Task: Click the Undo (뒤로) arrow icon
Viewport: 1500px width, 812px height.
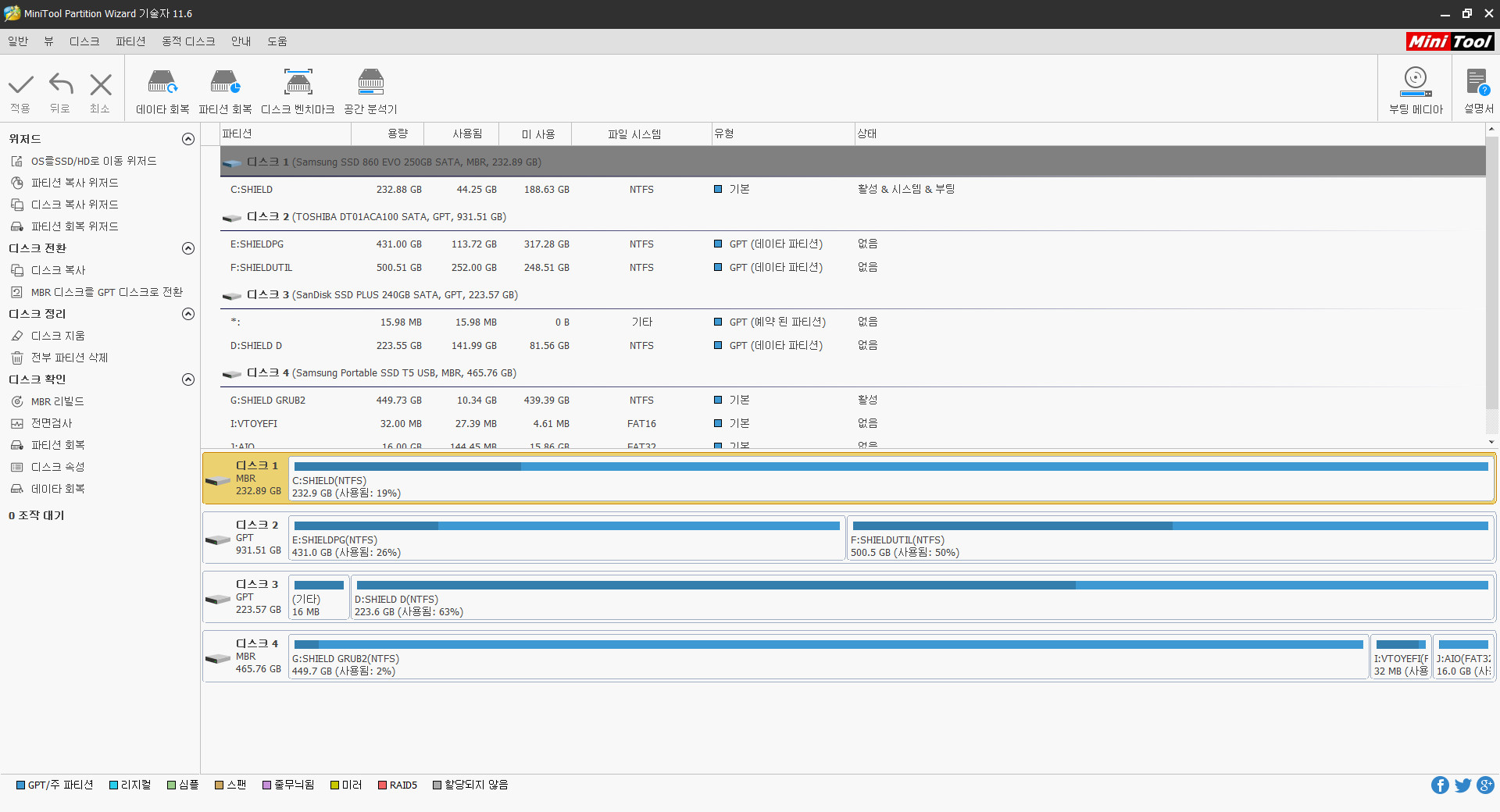Action: (x=61, y=84)
